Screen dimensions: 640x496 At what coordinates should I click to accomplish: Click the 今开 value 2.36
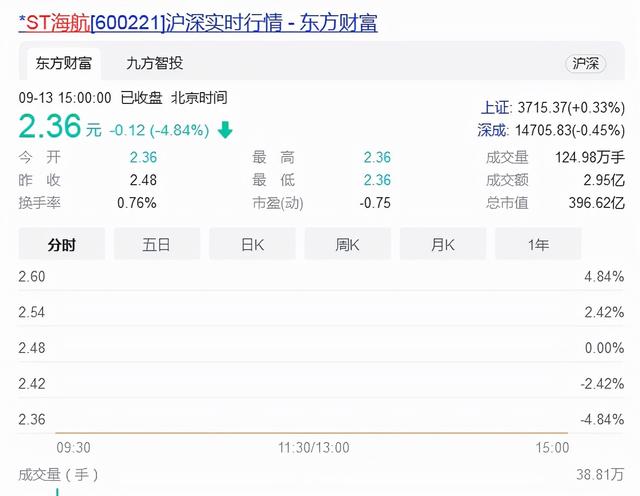pyautogui.click(x=143, y=157)
